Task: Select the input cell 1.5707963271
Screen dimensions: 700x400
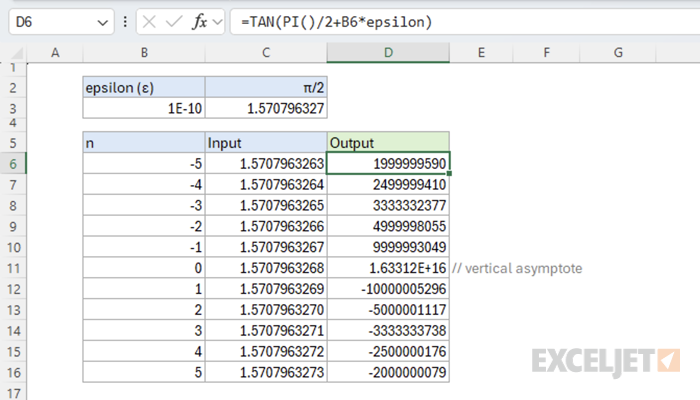Action: coord(266,331)
